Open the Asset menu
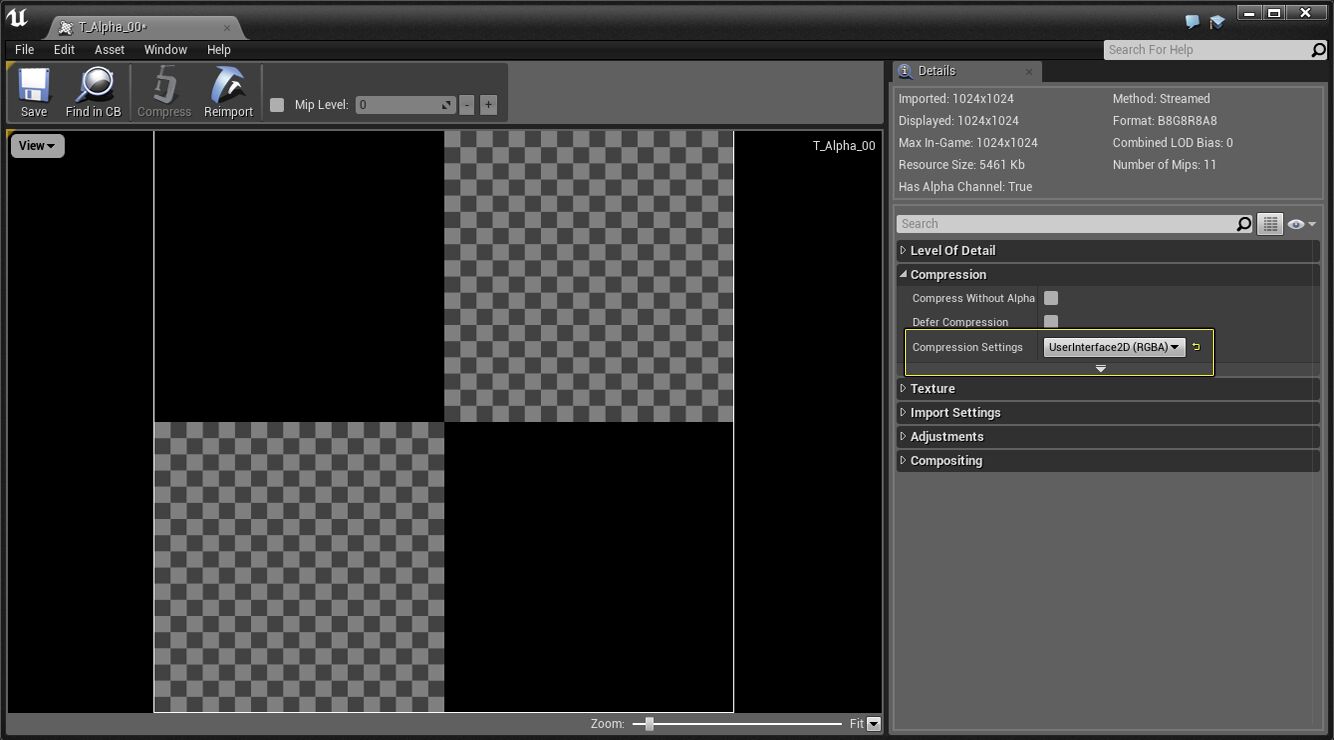This screenshot has width=1334, height=740. pos(109,49)
